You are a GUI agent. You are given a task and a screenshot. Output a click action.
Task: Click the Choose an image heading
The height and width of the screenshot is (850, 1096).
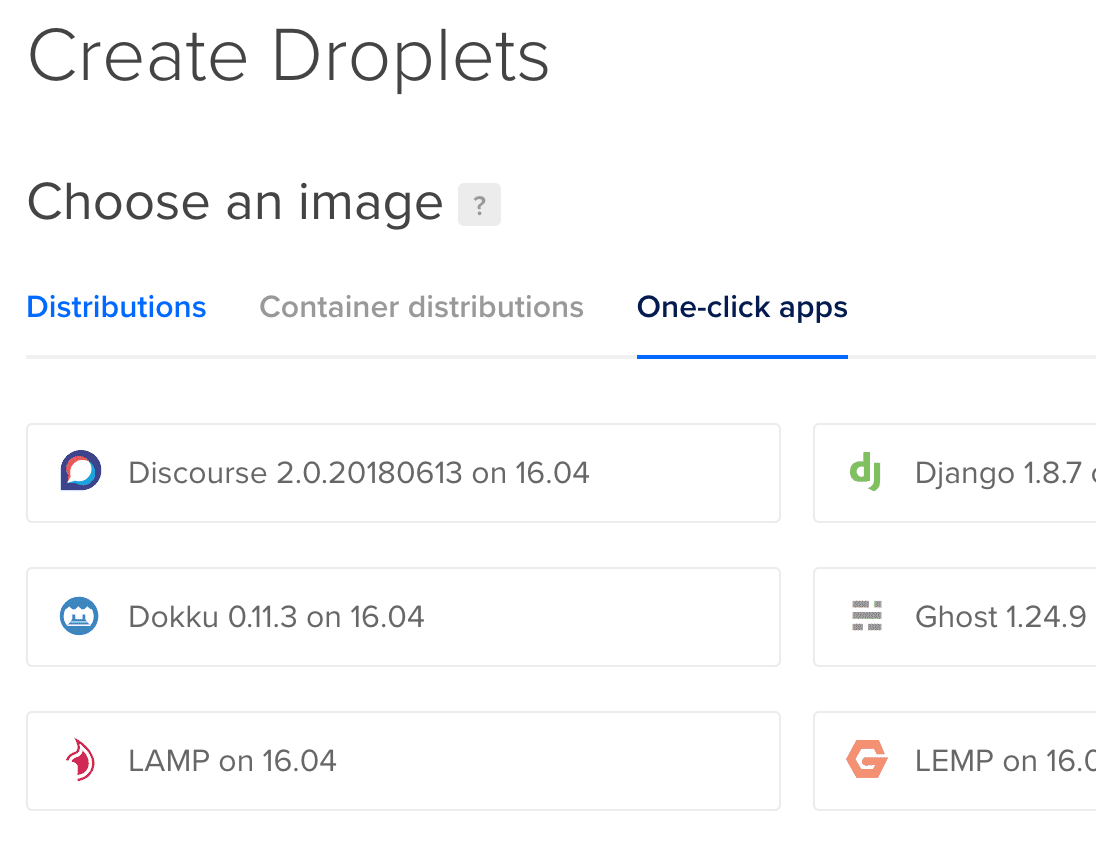[236, 203]
